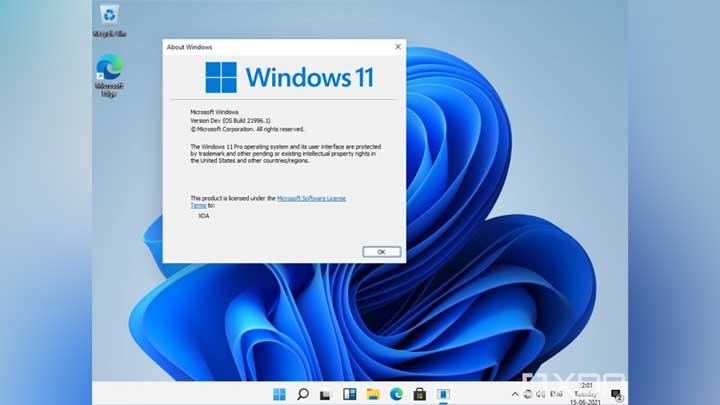The width and height of the screenshot is (720, 405).
Task: Expand the hidden tray icons chevron
Action: (x=515, y=394)
